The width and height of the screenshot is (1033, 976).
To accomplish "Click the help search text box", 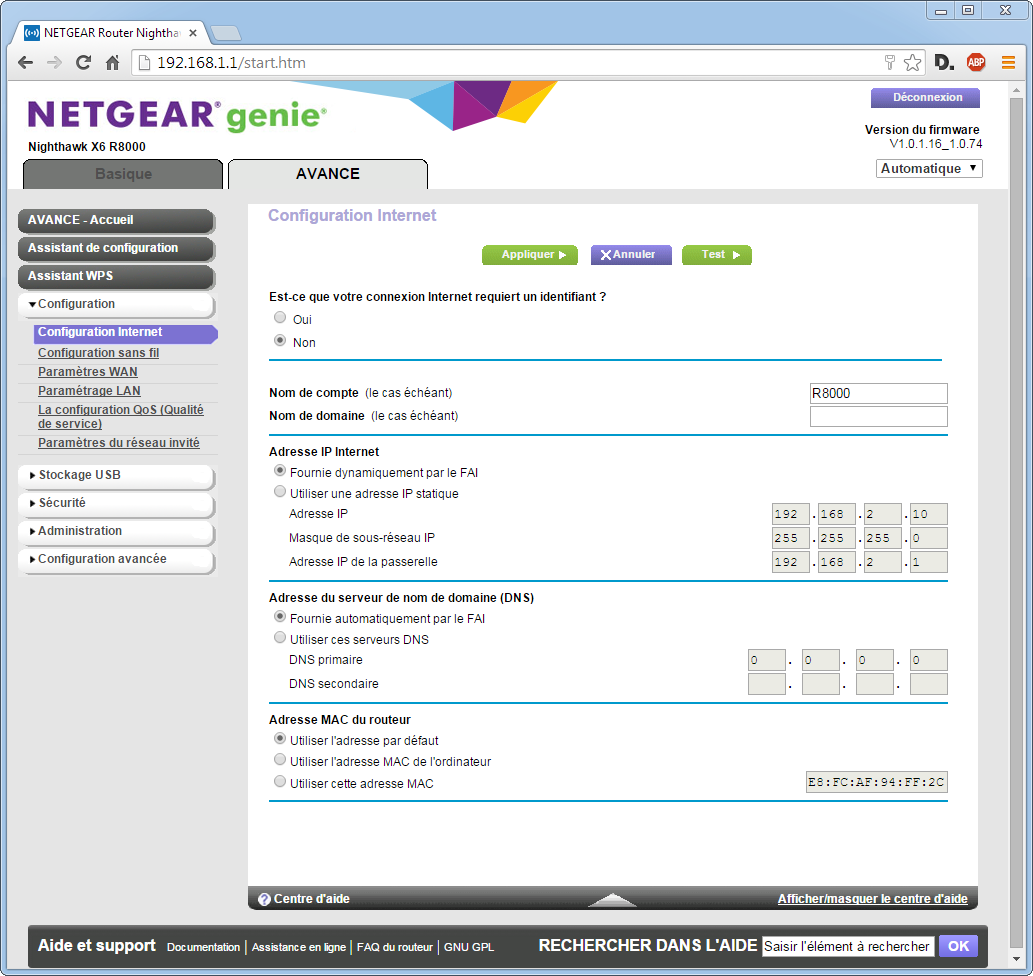I will [x=847, y=946].
